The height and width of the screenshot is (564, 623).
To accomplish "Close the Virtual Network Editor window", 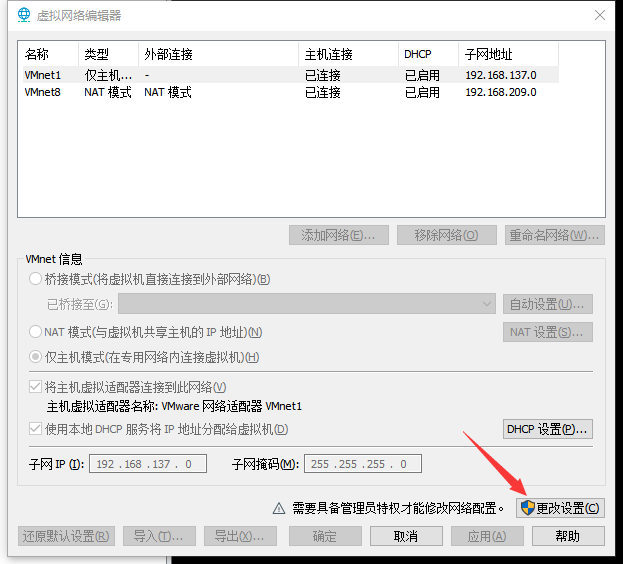I will (600, 15).
